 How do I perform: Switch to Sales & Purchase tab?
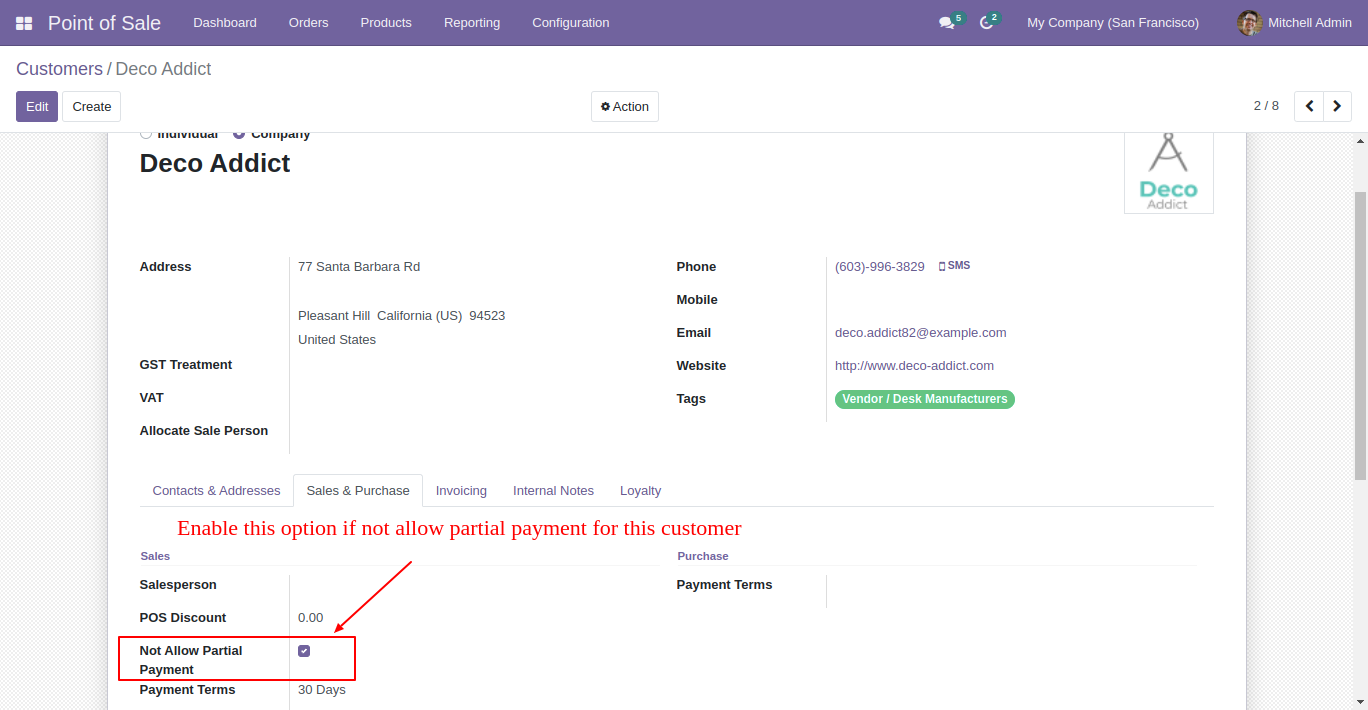coord(358,491)
